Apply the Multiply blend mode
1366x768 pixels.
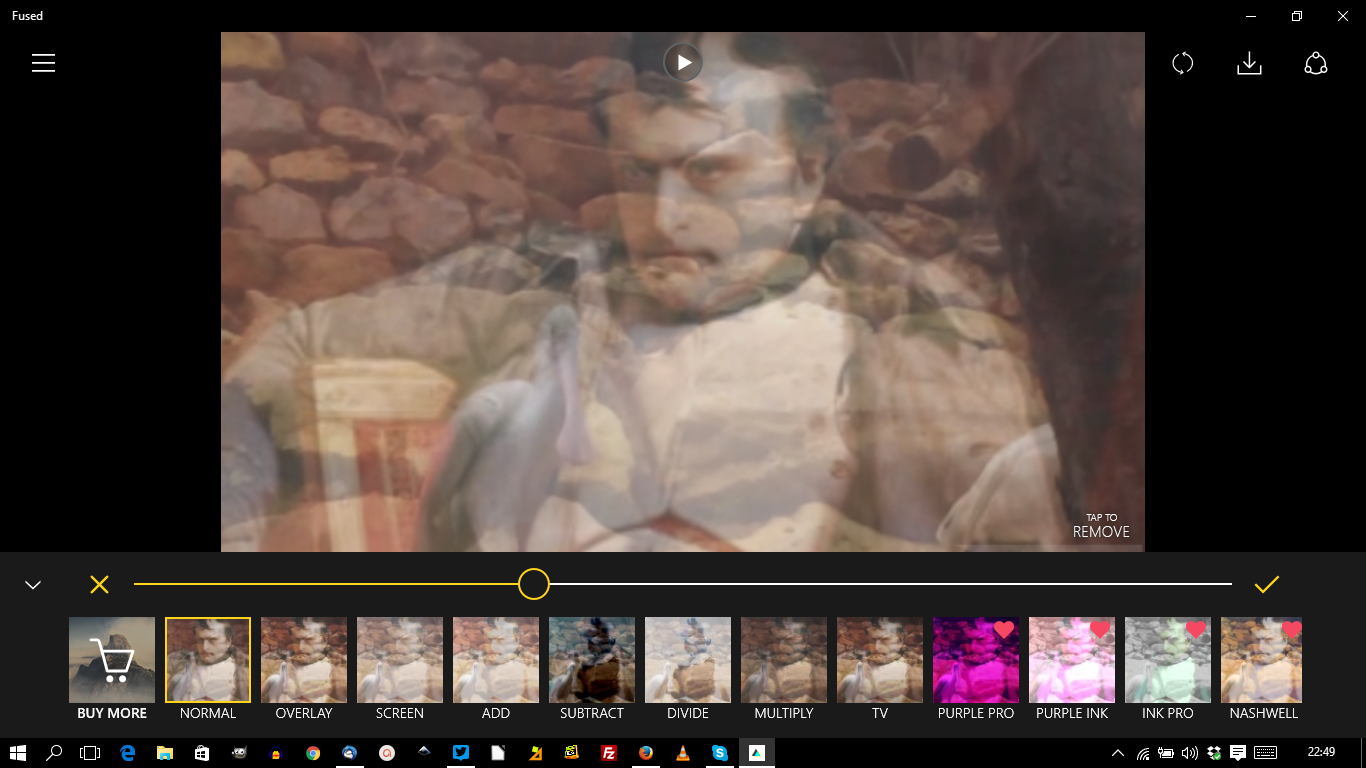click(784, 660)
